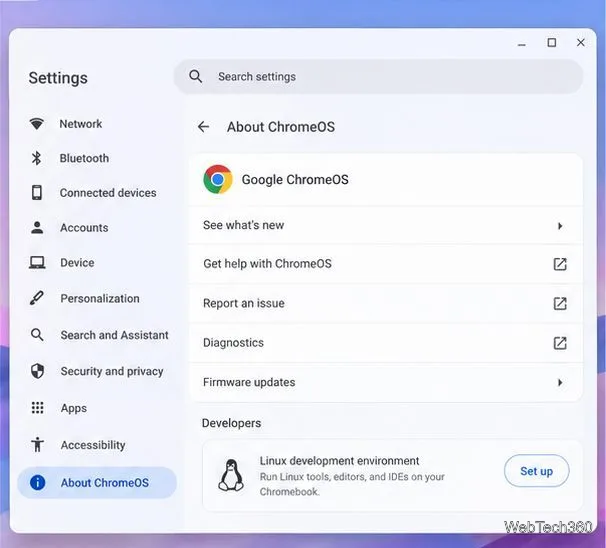Close the Settings window
The image size is (606, 548).
click(580, 43)
